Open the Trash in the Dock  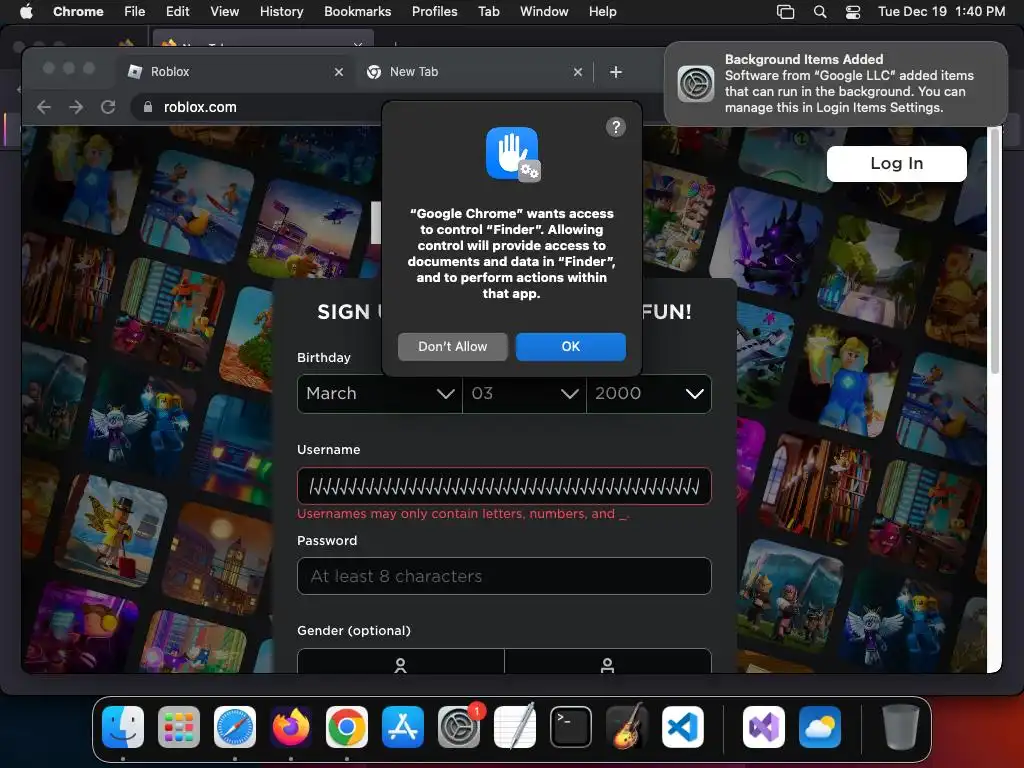click(901, 727)
